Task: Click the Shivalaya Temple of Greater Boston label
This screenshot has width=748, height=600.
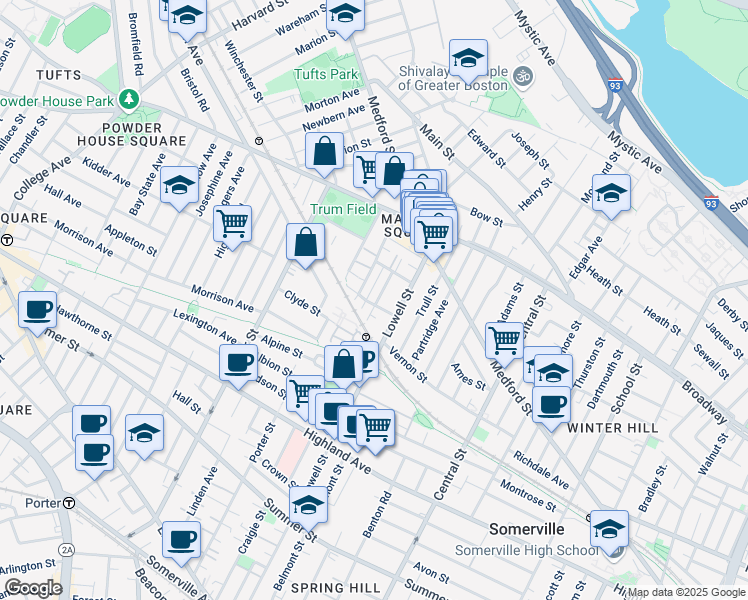Action: (453, 78)
